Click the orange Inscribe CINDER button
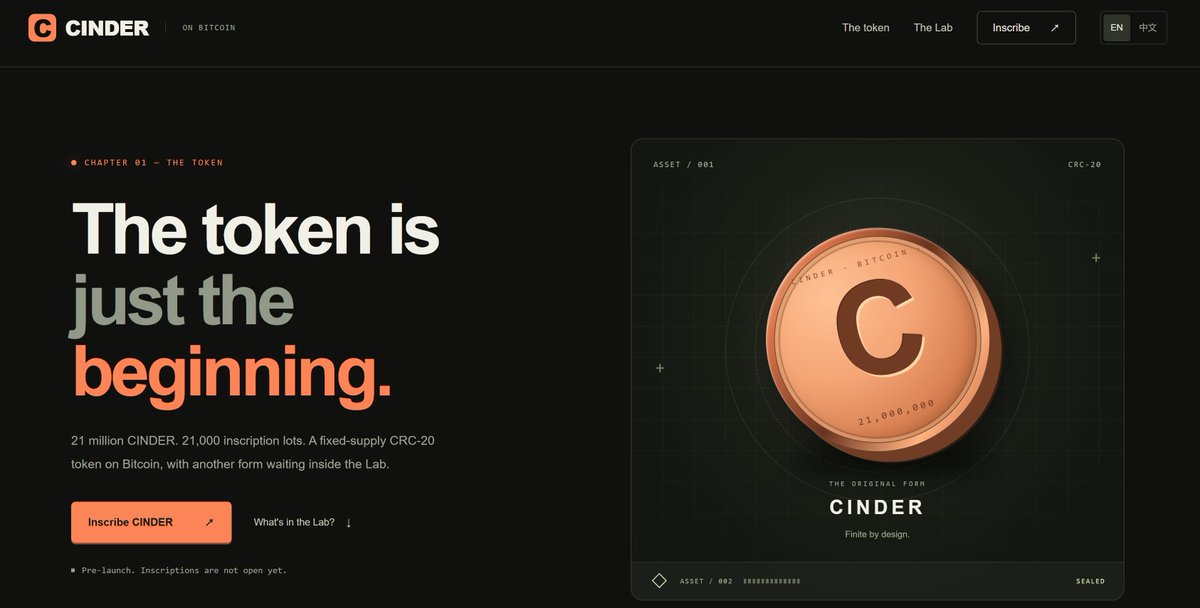The image size is (1200, 608). tap(151, 522)
